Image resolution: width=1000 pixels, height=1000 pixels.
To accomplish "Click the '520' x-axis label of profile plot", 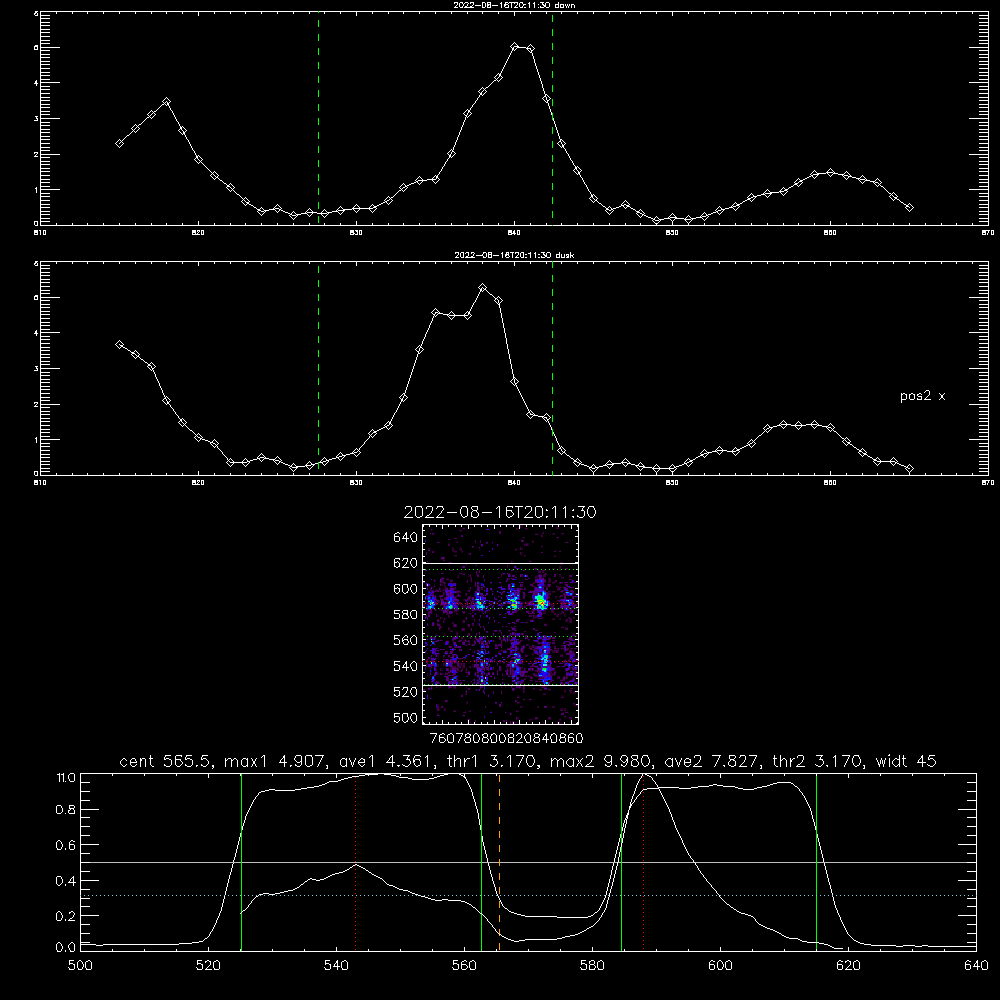I will pyautogui.click(x=209, y=966).
